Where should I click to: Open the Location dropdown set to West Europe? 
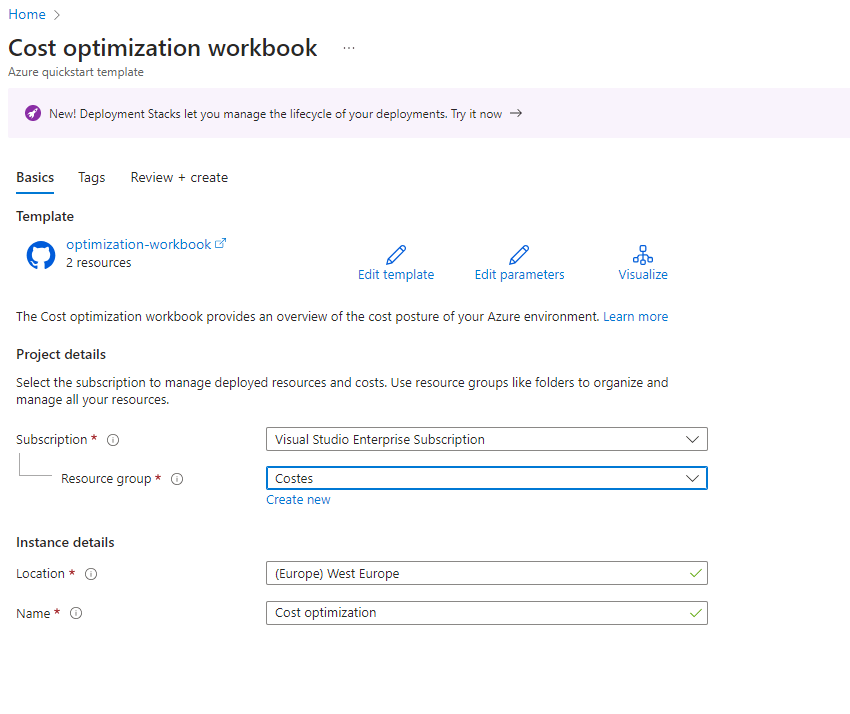(486, 574)
